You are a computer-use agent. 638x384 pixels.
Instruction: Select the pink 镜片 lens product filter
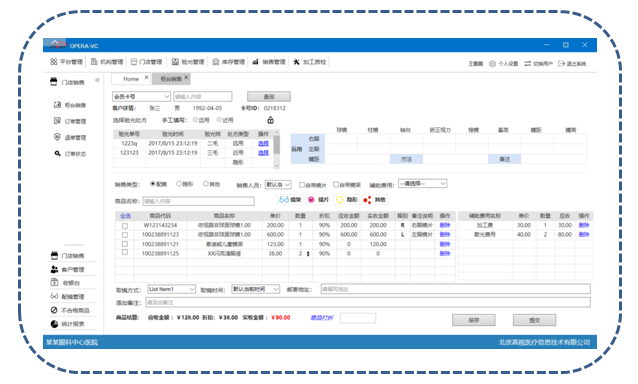pyautogui.click(x=318, y=199)
